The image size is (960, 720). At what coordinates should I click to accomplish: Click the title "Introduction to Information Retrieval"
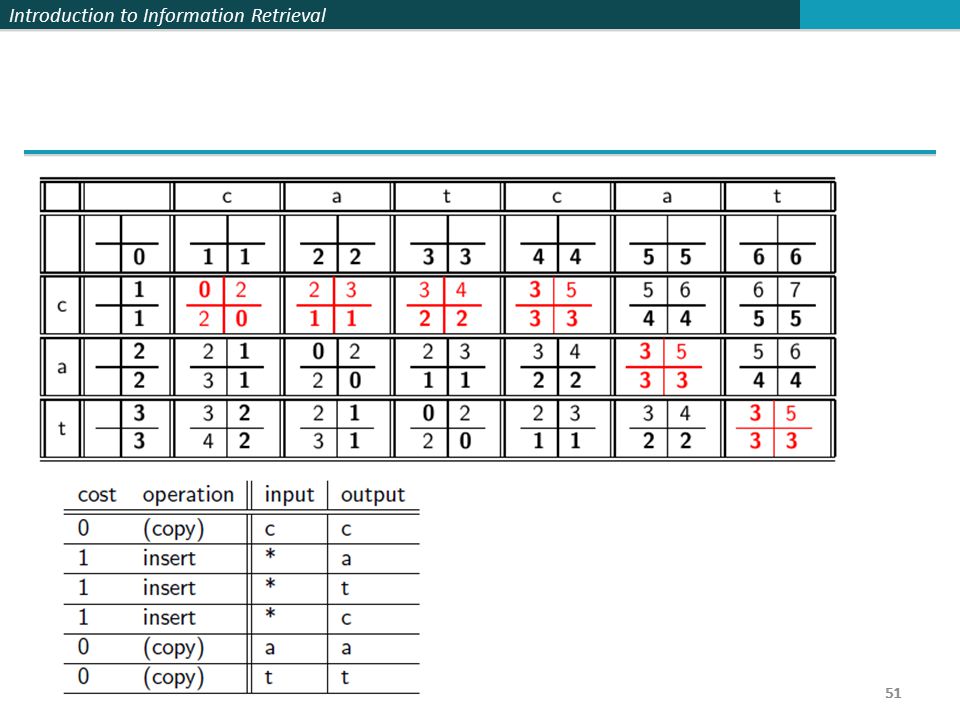coord(167,15)
